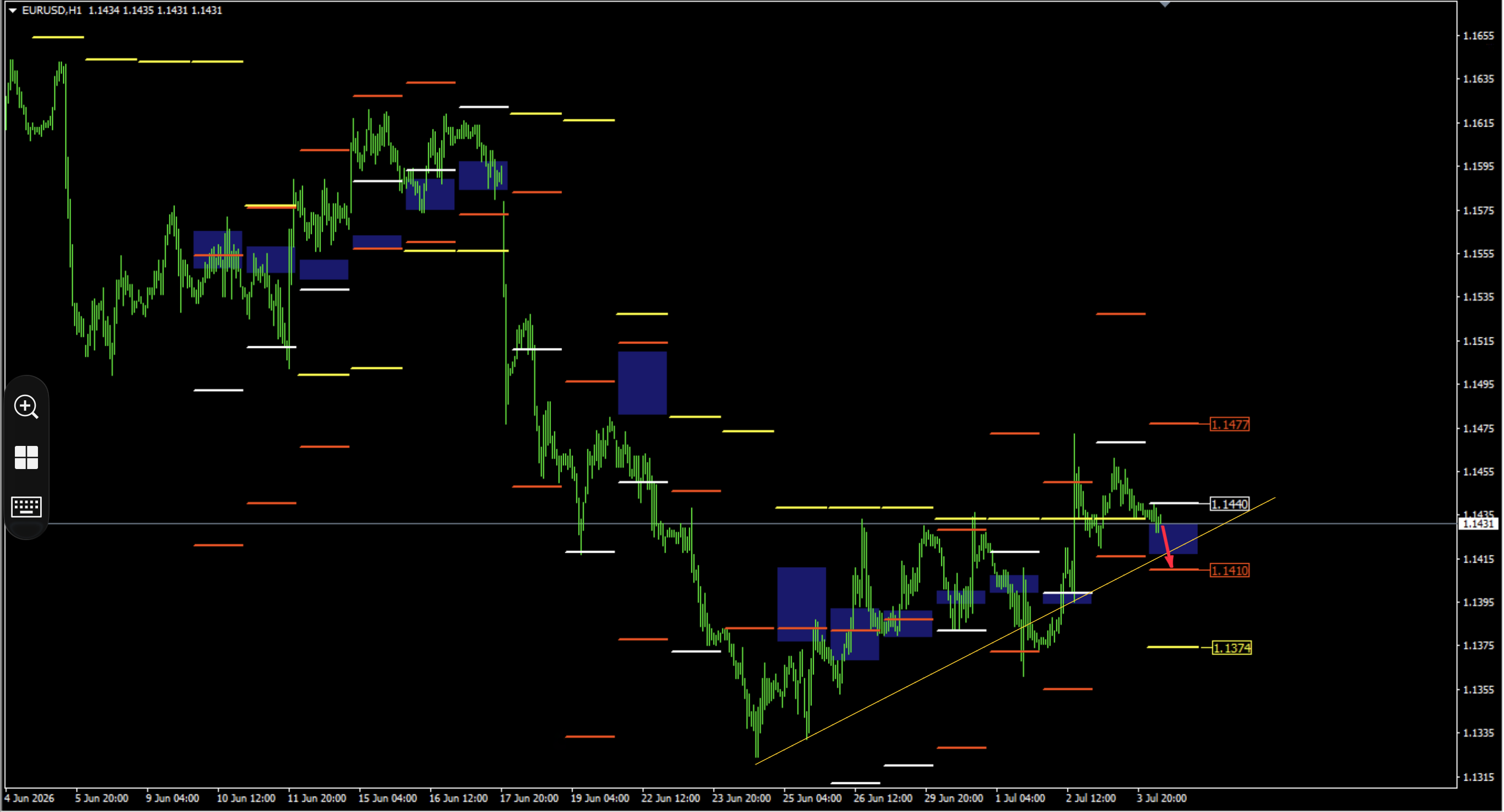
Task: Click the 4 Jun 2026 date label
Action: point(30,798)
